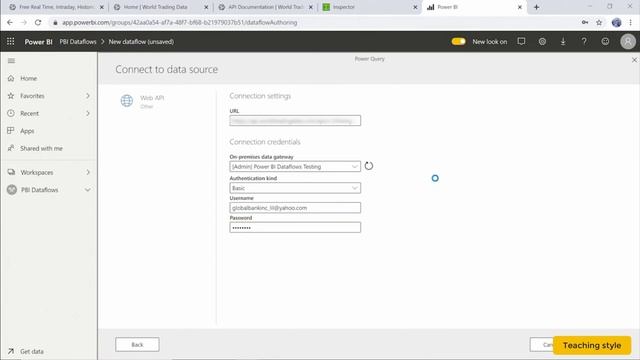The height and width of the screenshot is (360, 640).
Task: Expand the Recent flyout chevron
Action: coord(88,113)
